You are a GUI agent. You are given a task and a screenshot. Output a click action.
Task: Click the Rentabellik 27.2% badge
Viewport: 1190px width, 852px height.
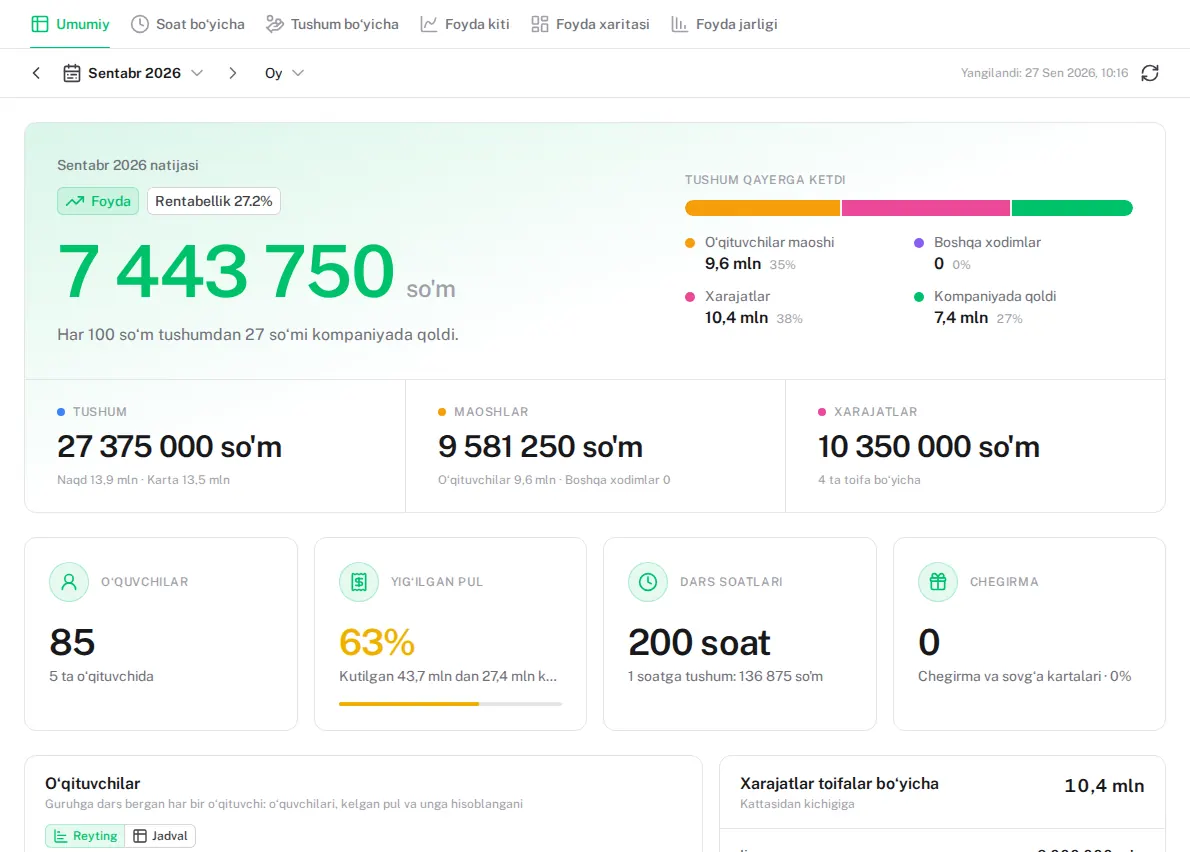tap(213, 201)
